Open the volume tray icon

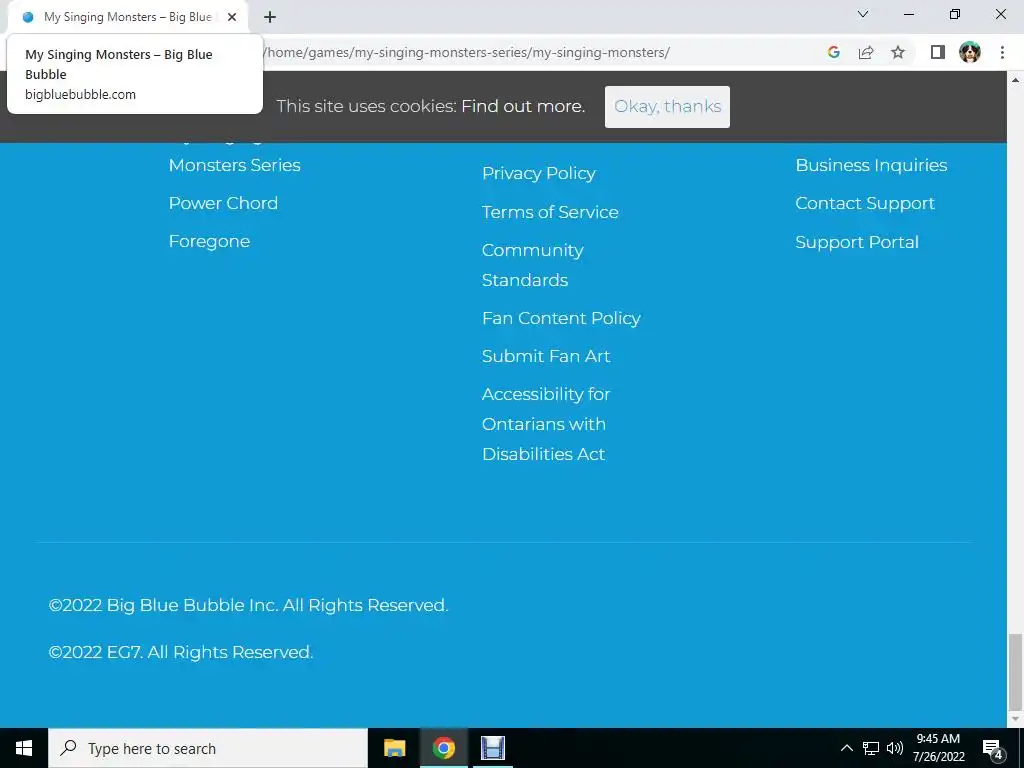tap(895, 748)
